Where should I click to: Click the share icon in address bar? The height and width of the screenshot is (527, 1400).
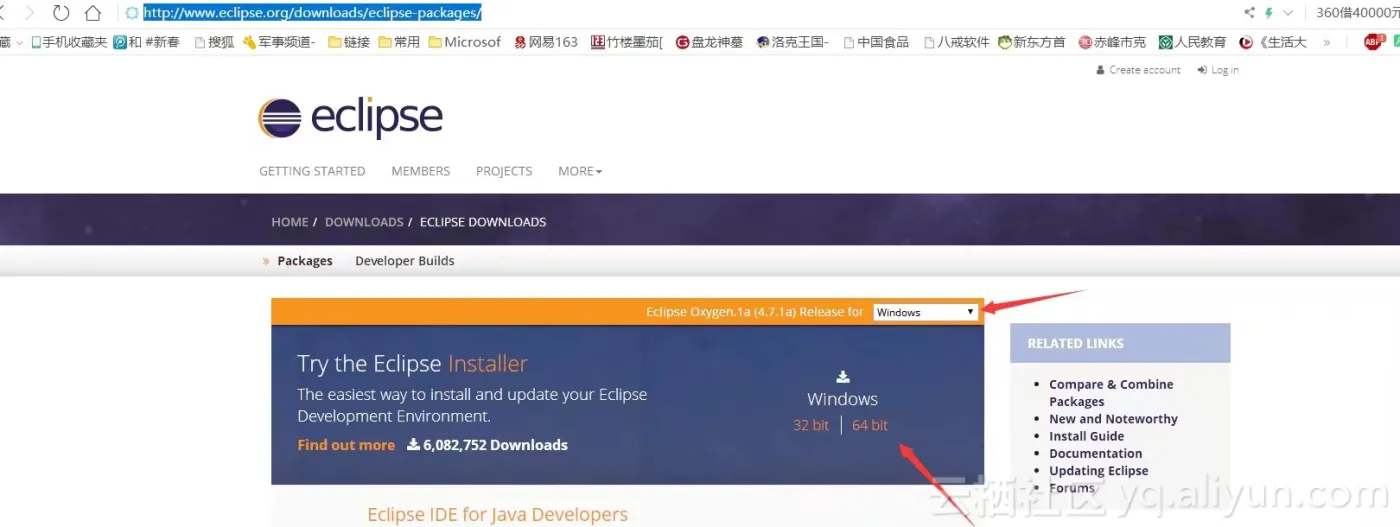1249,13
